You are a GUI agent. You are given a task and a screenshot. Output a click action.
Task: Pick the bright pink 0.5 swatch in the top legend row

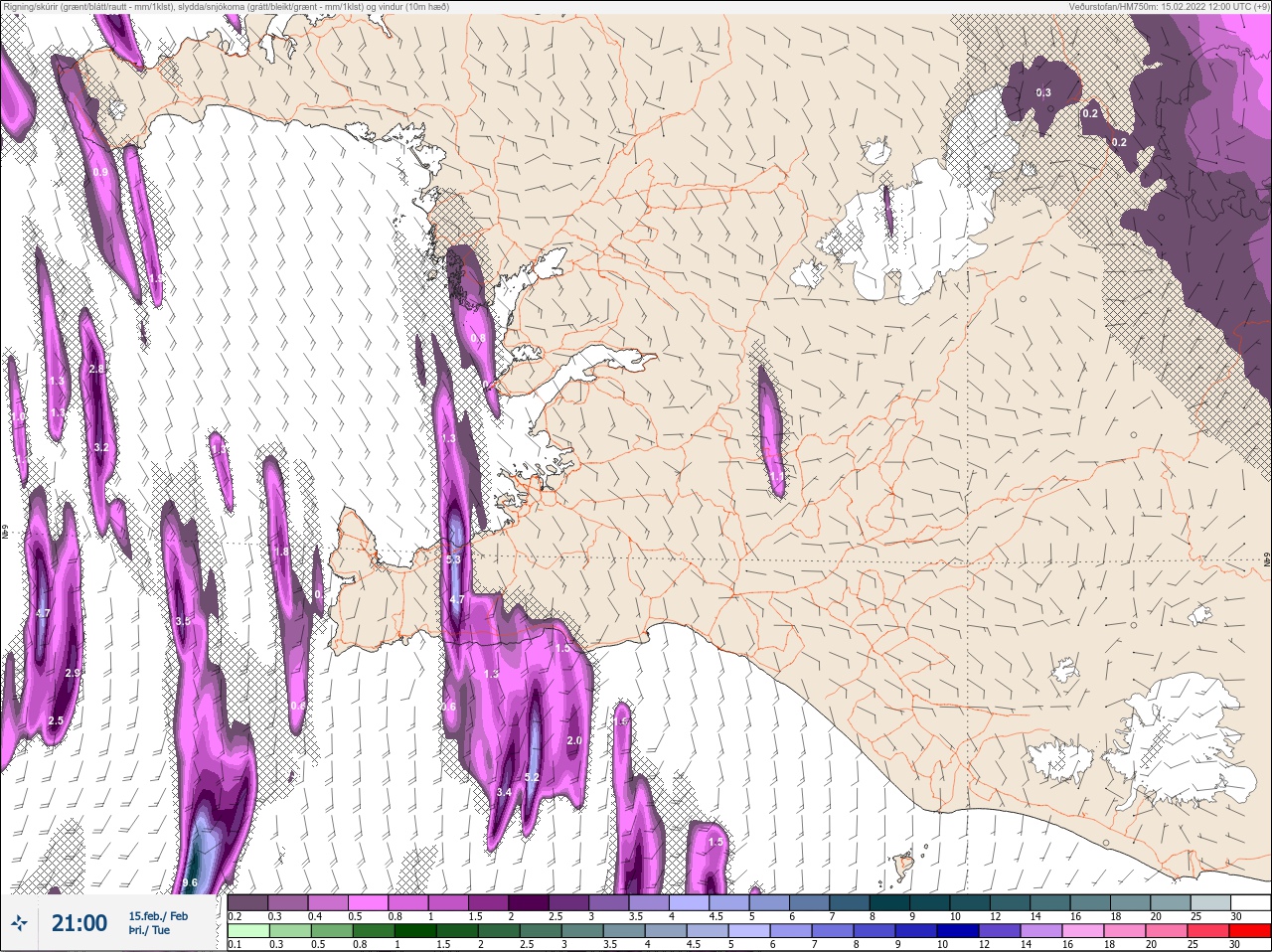(368, 902)
